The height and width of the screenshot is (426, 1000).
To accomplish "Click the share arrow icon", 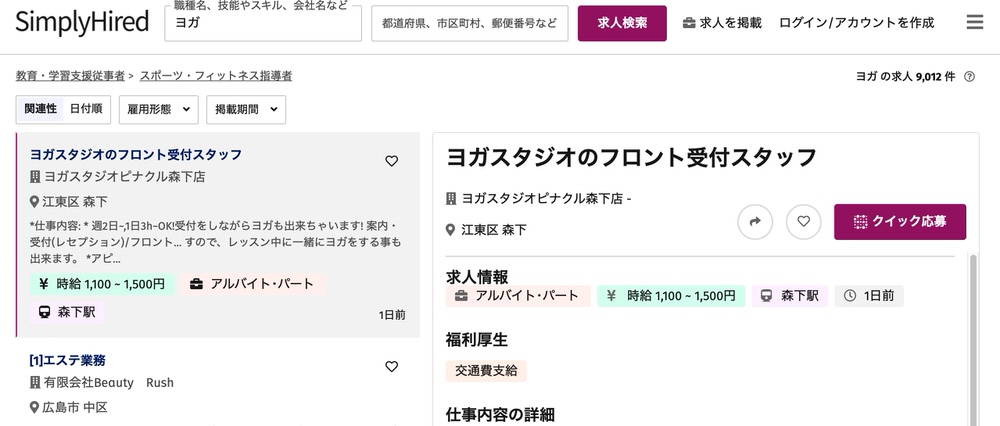I will click(755, 221).
